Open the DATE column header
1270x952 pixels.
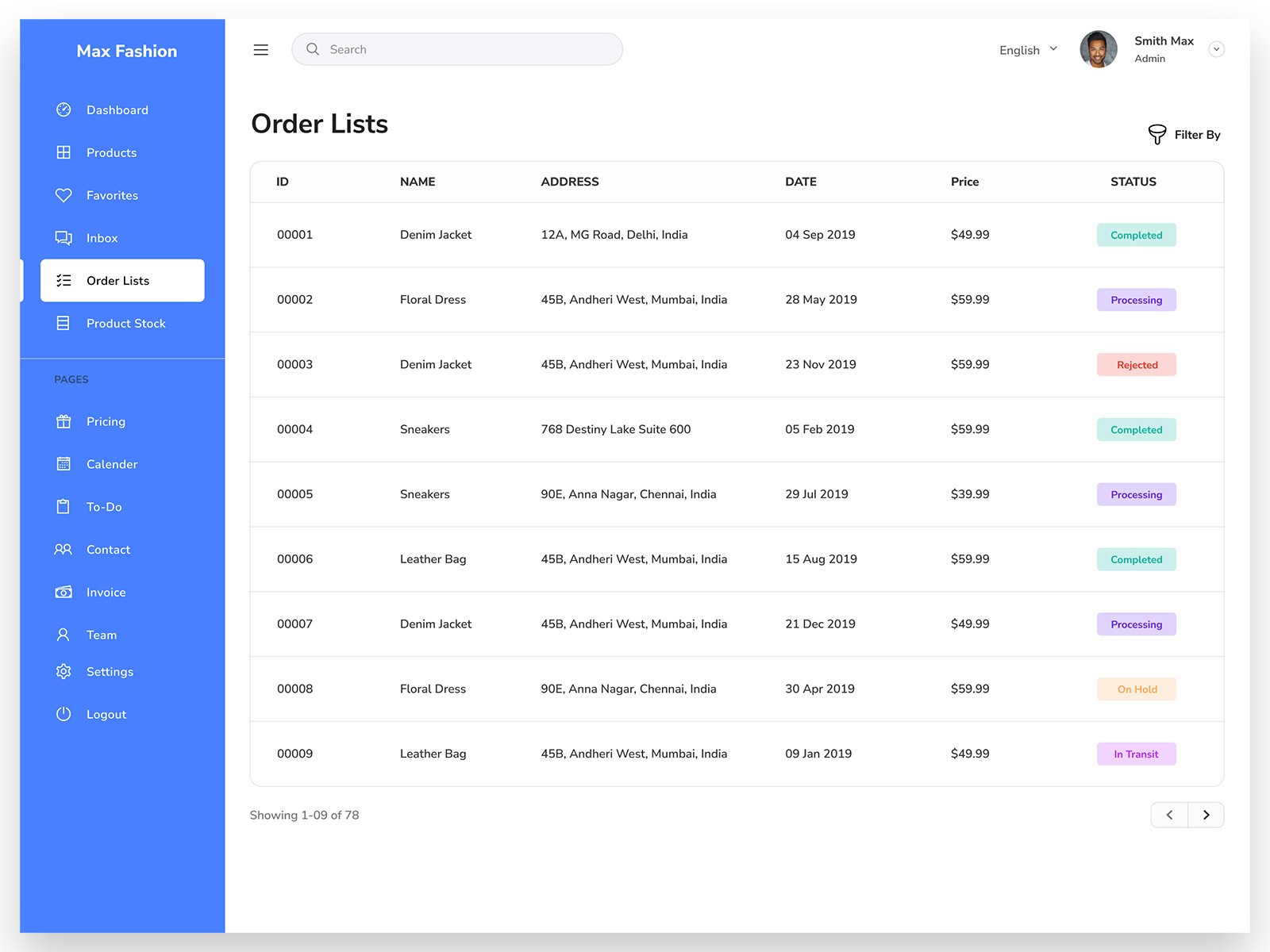[x=800, y=182]
